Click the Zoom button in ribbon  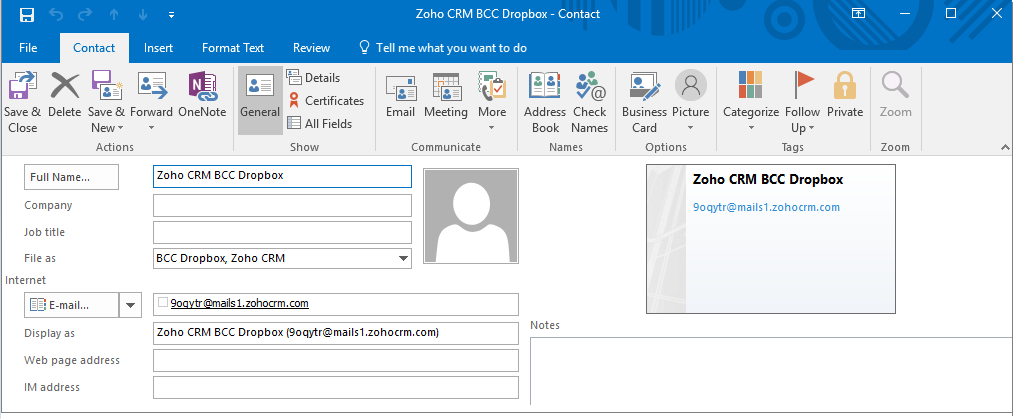[895, 96]
